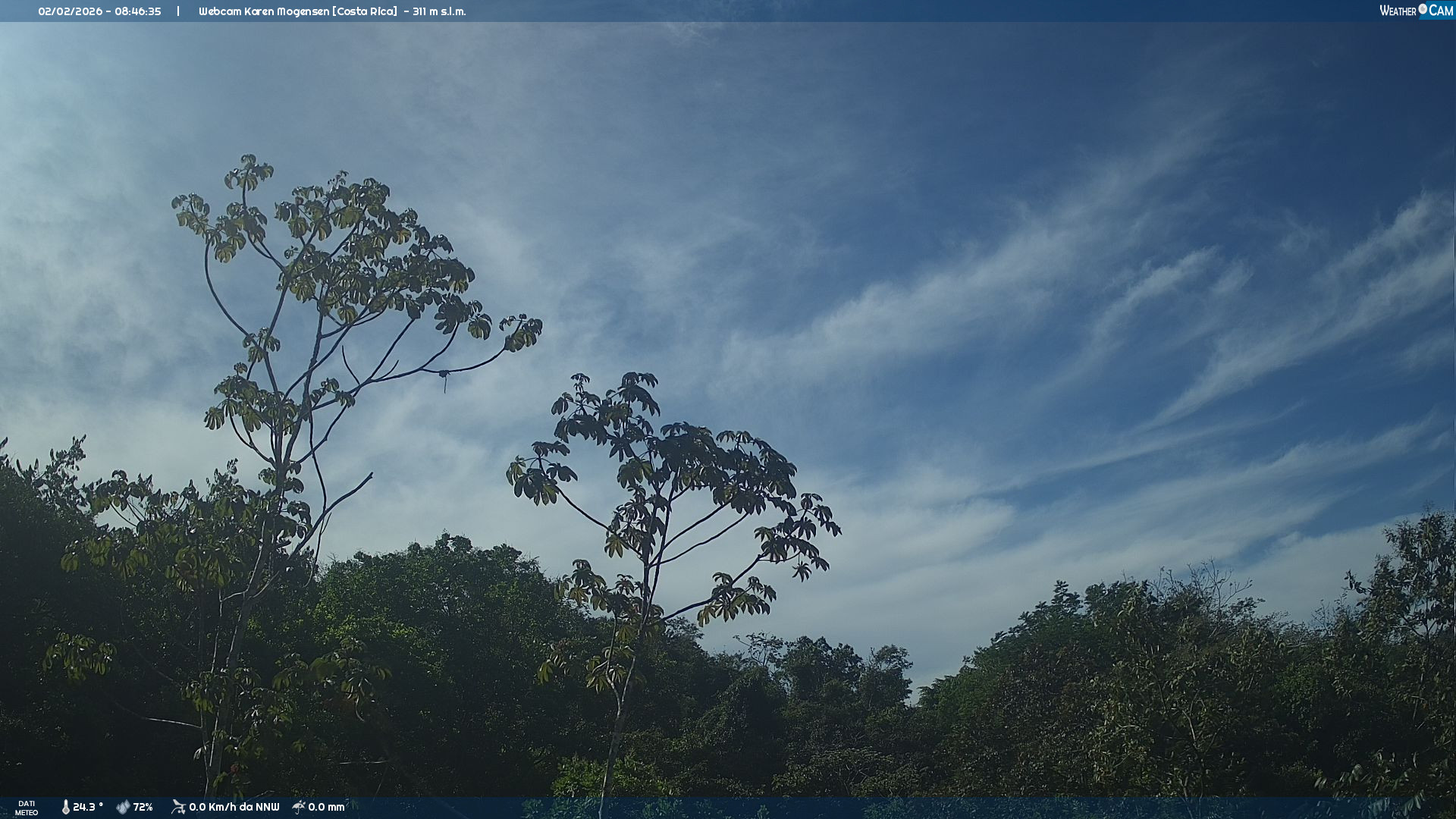Click the wind vane icon
1456x819 pixels.
(x=178, y=807)
